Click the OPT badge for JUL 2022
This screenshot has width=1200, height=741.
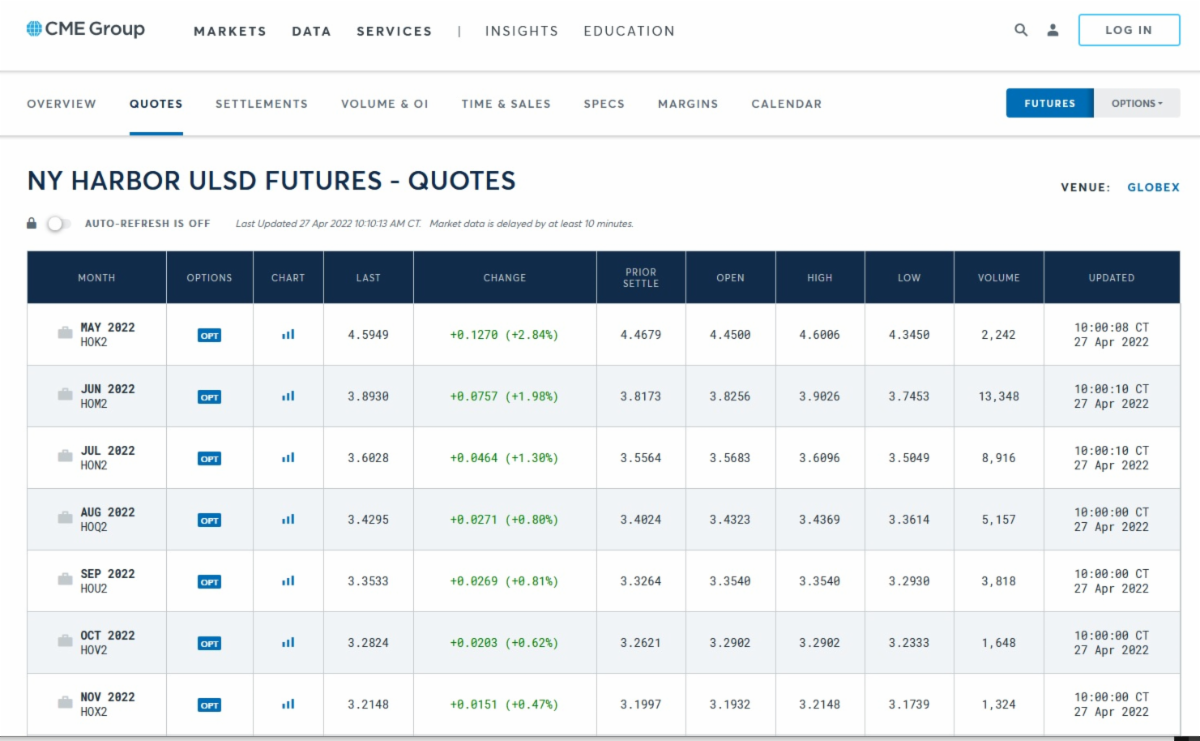209,458
